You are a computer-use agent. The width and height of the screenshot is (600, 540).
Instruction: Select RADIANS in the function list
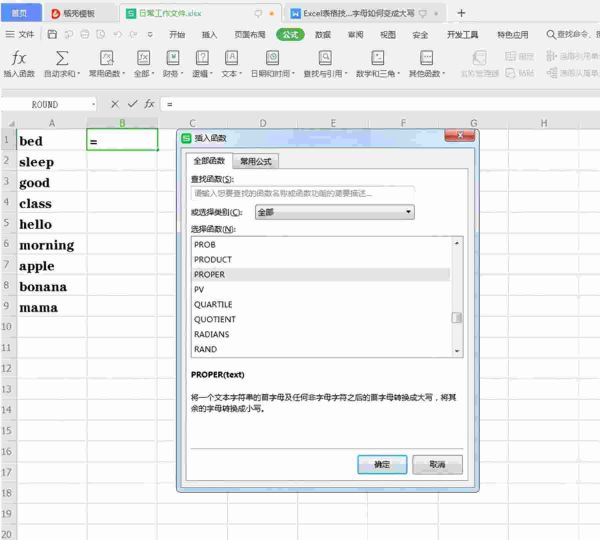tap(321, 334)
